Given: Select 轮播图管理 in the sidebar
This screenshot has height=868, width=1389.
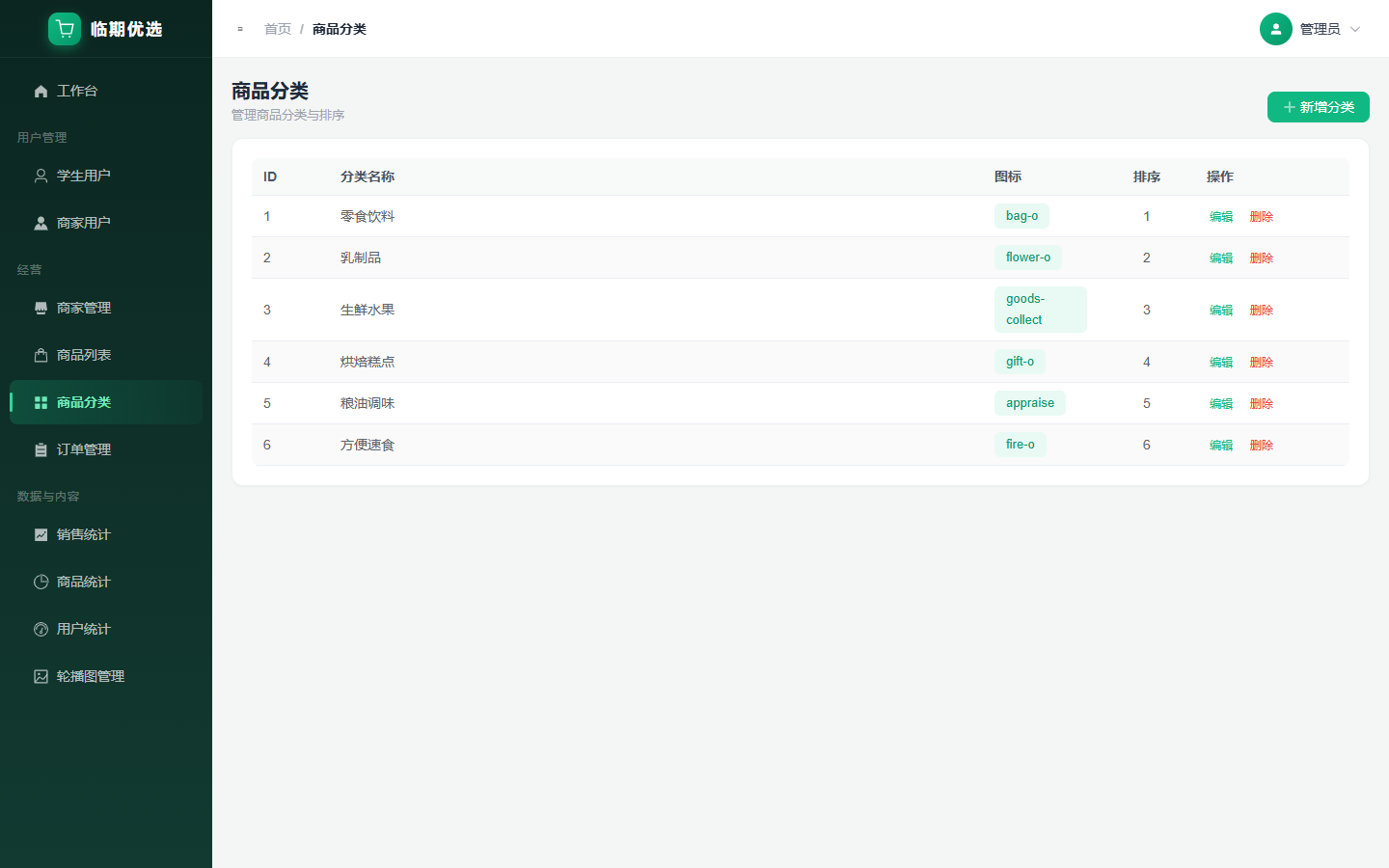Looking at the screenshot, I should [106, 676].
